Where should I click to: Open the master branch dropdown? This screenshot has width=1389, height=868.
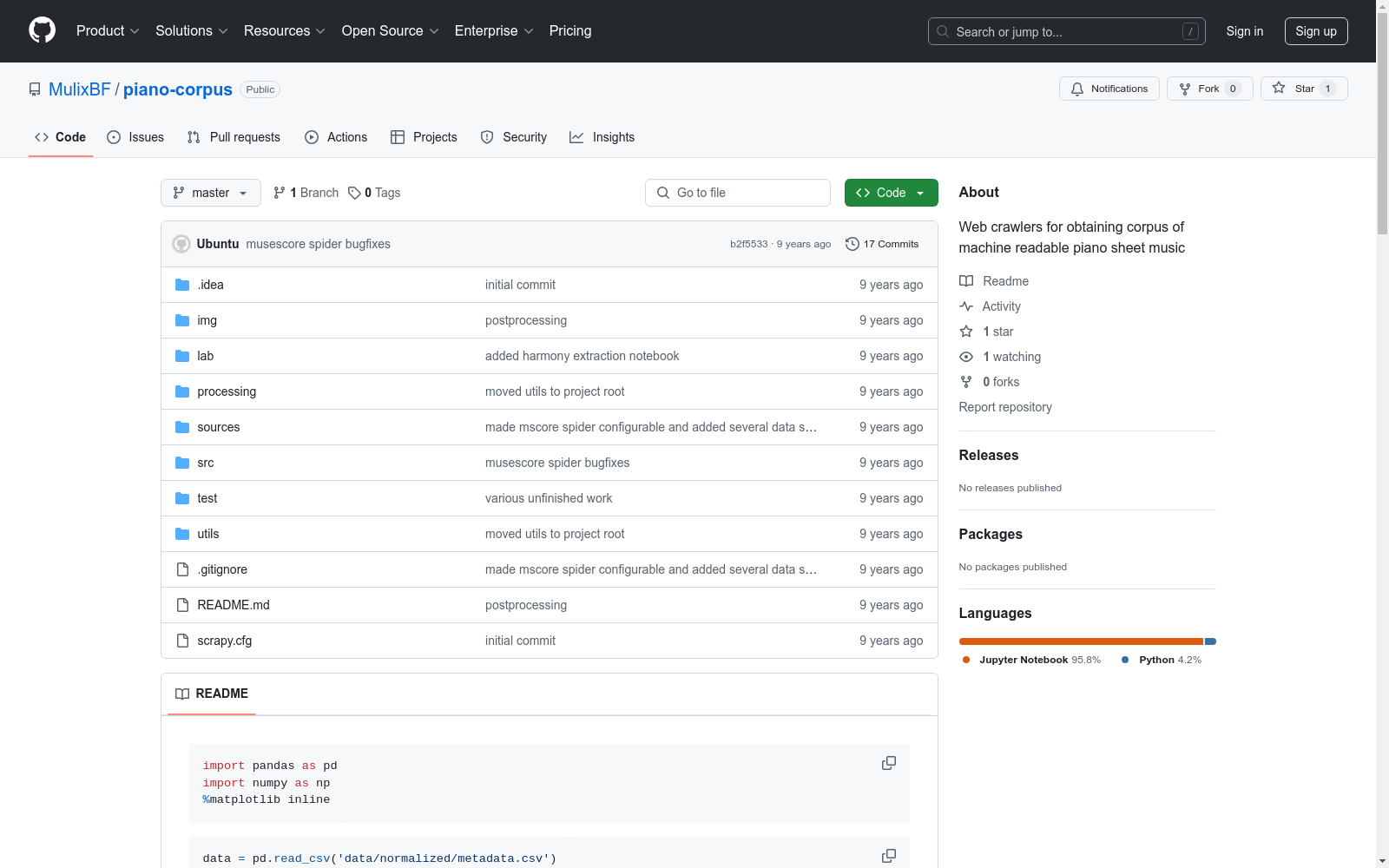[211, 193]
